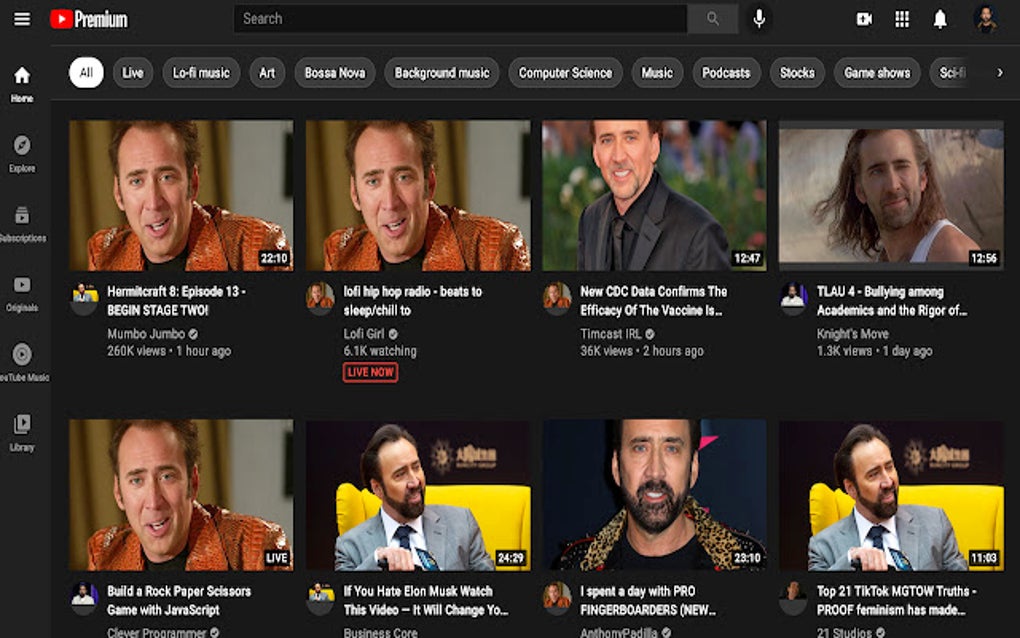The width and height of the screenshot is (1020, 638).
Task: Start voice search with microphone icon
Action: [x=758, y=19]
